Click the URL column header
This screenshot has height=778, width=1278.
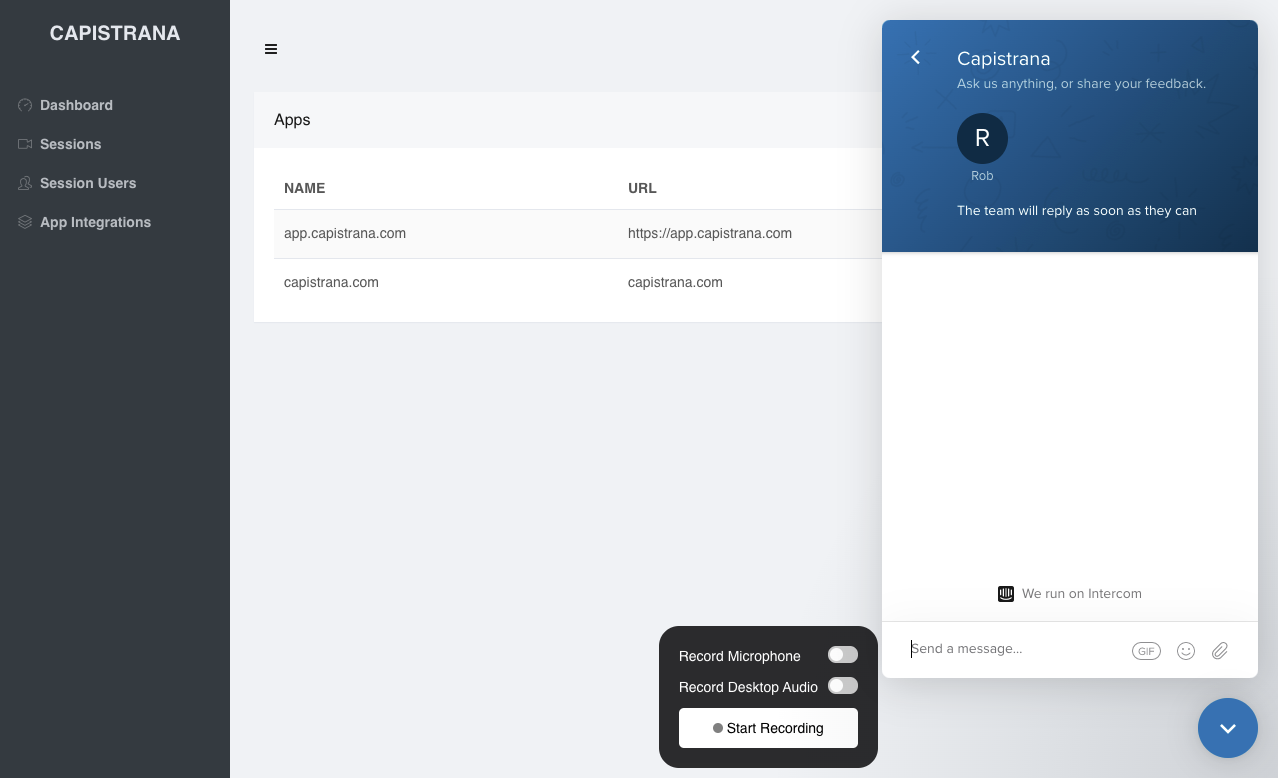[642, 188]
